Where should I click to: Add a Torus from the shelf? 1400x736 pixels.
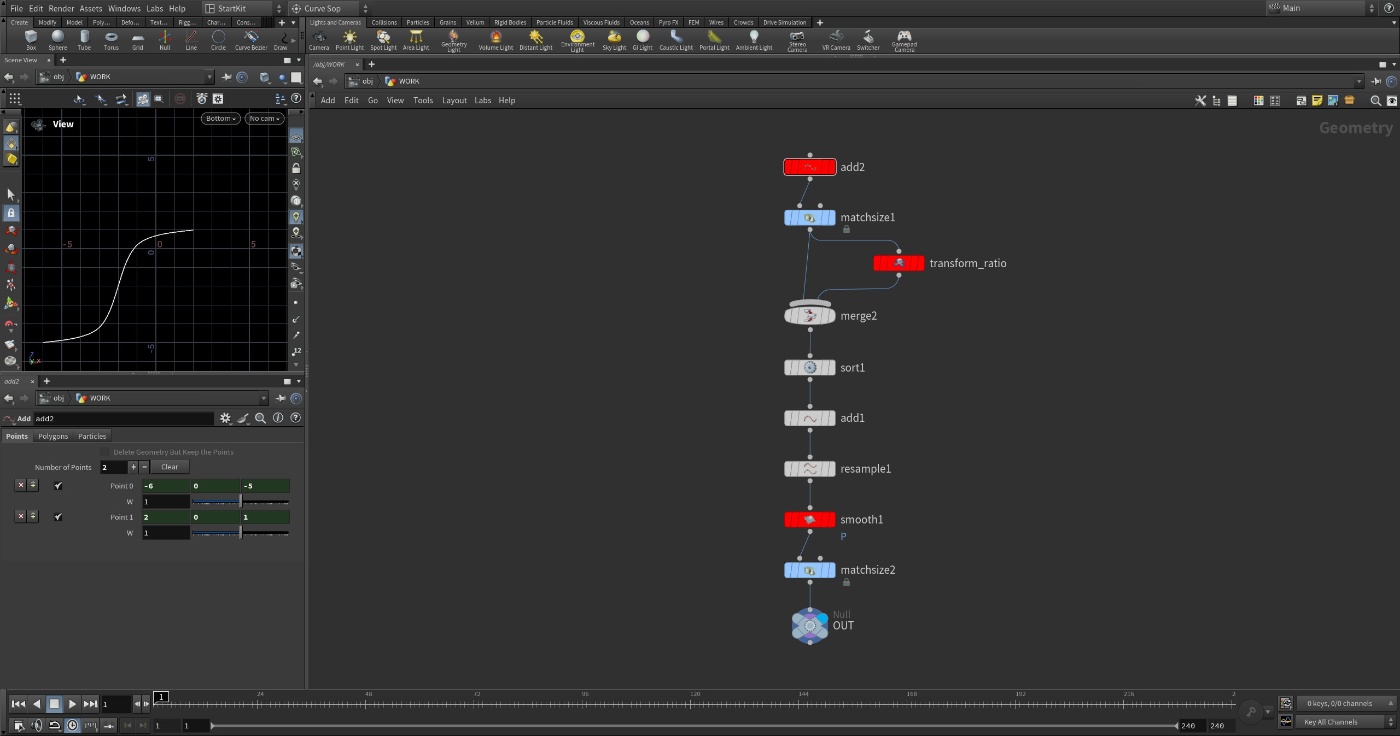tap(111, 40)
